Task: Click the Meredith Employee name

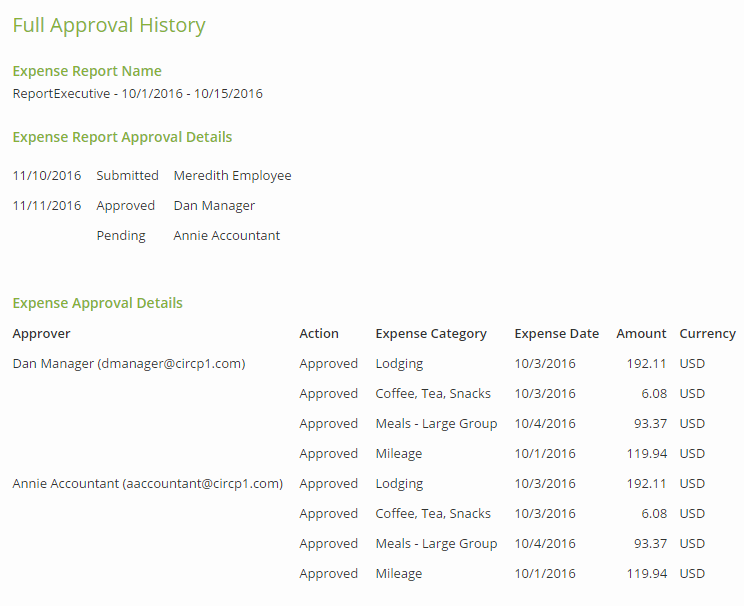Action: (232, 176)
